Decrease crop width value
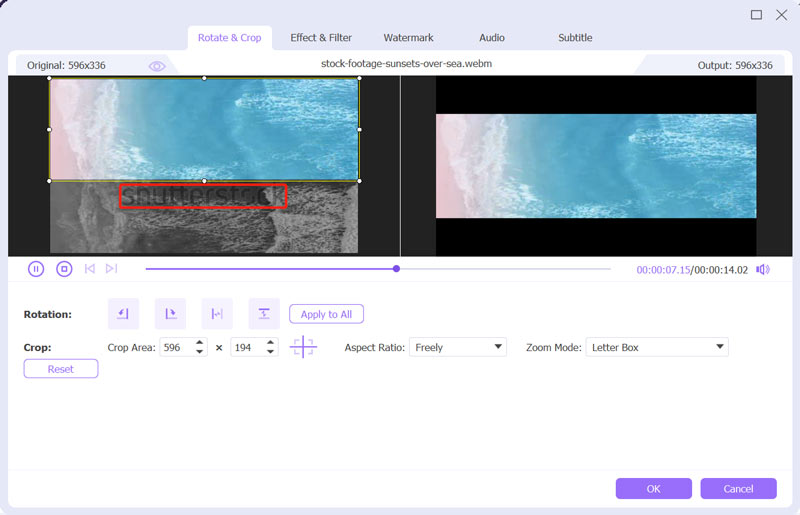The width and height of the screenshot is (800, 515). [x=199, y=352]
